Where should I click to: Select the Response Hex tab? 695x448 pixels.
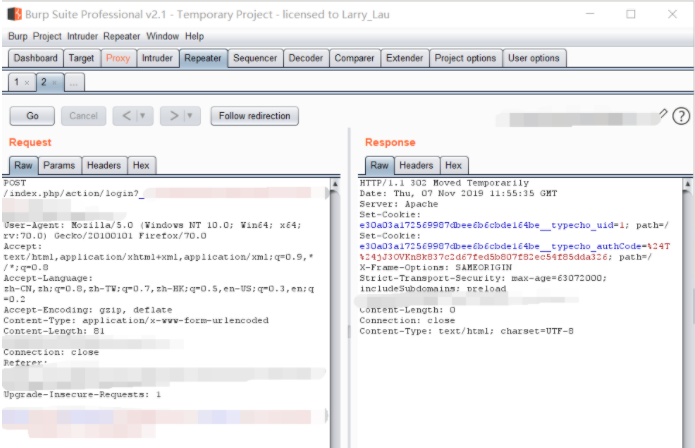point(453,165)
